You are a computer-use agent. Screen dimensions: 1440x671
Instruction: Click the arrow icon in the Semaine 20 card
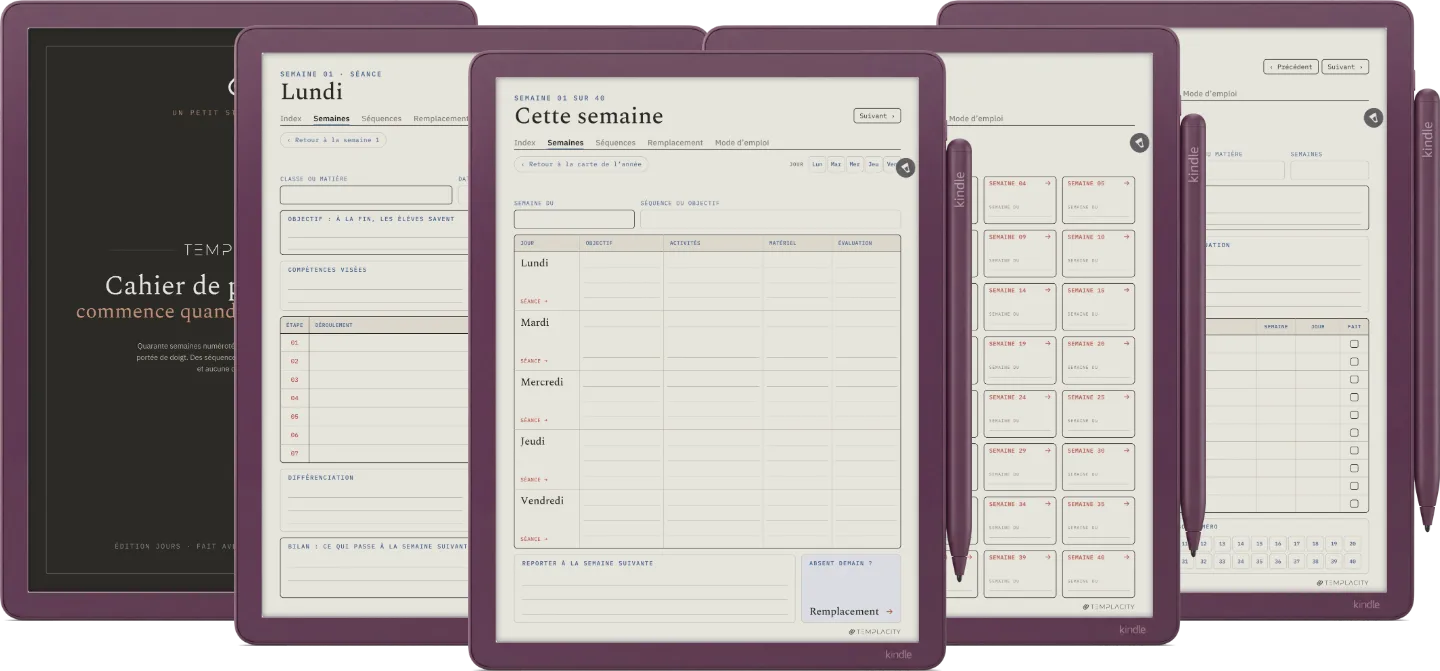pos(1127,343)
